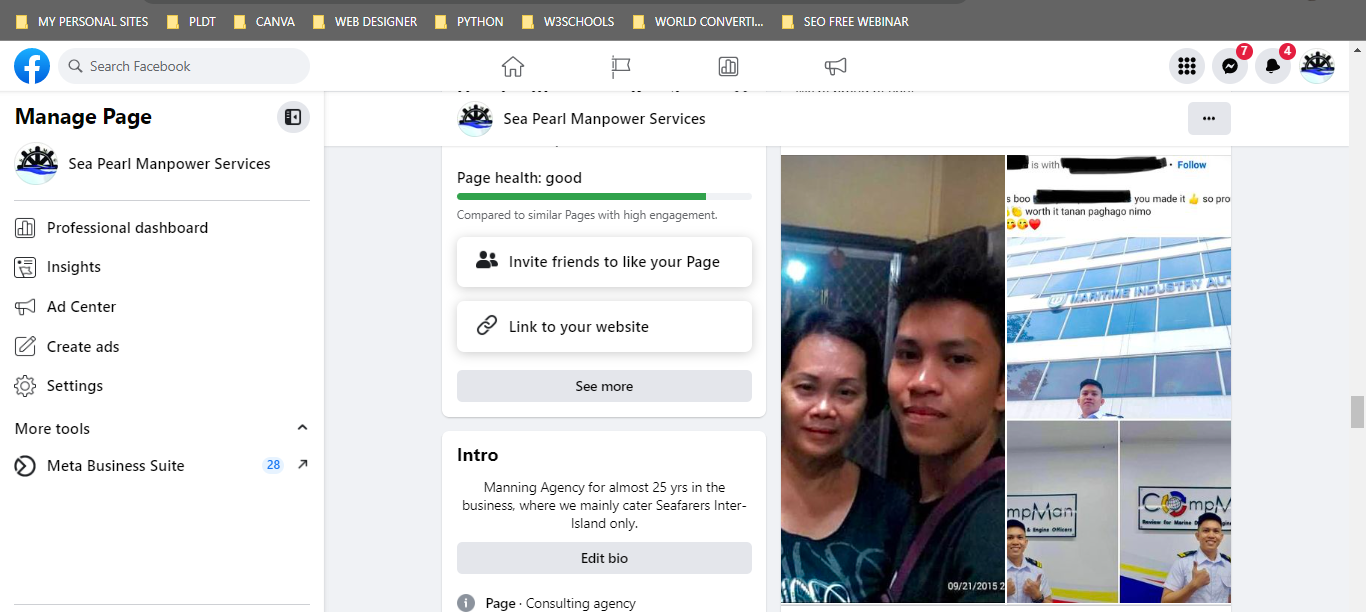1366x612 pixels.
Task: Click the Edit bio button
Action: point(604,558)
